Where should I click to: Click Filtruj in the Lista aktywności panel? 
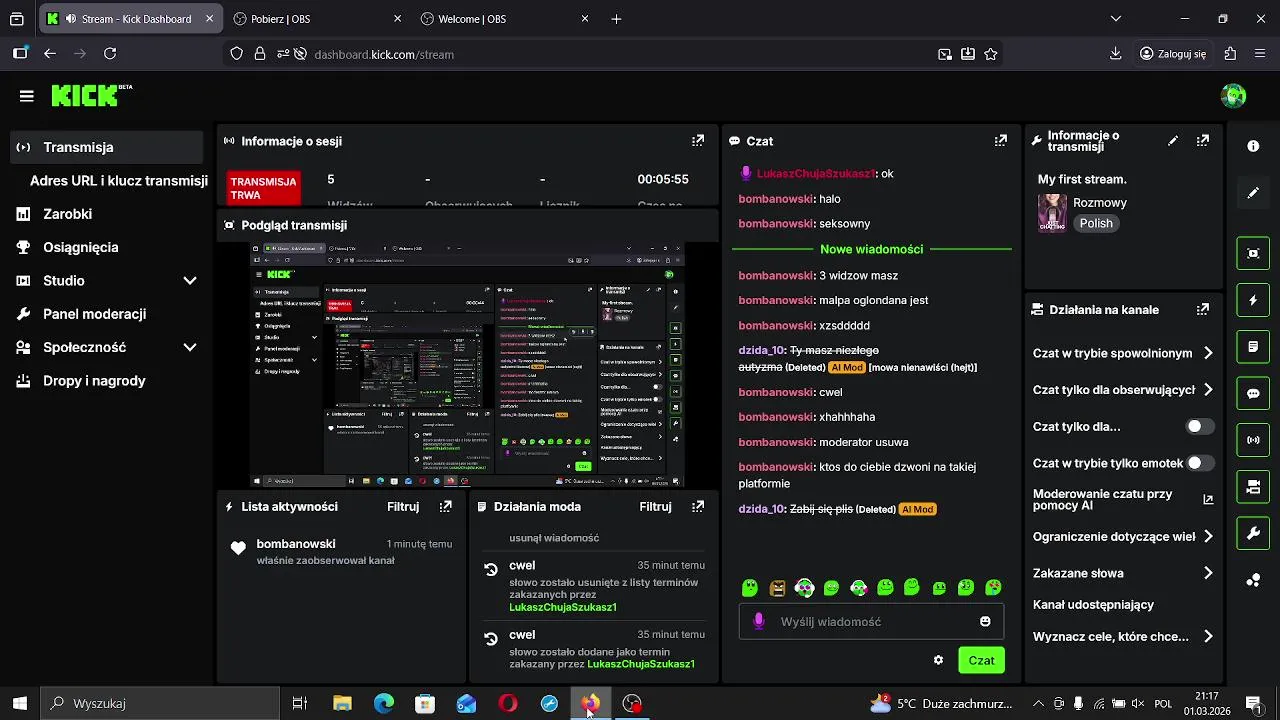tap(403, 507)
